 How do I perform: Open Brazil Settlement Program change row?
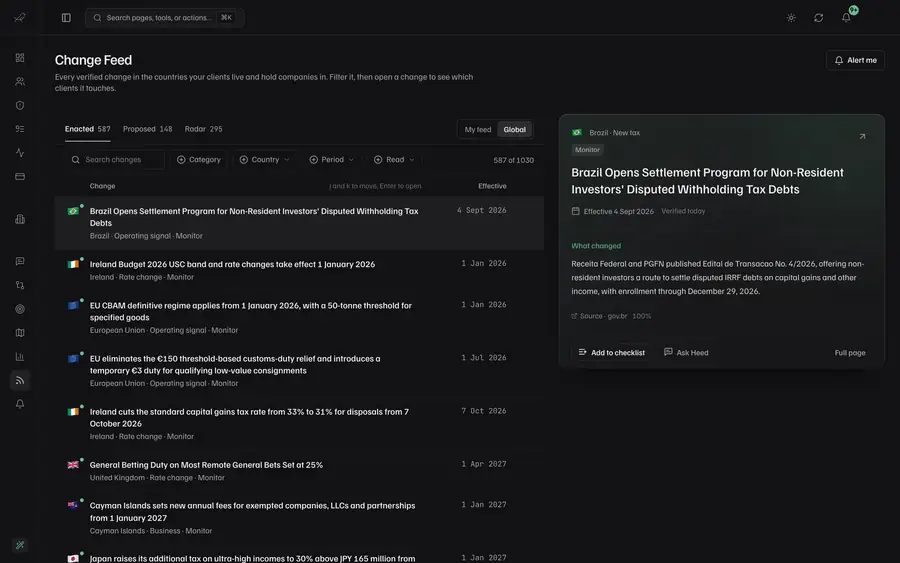pos(299,223)
